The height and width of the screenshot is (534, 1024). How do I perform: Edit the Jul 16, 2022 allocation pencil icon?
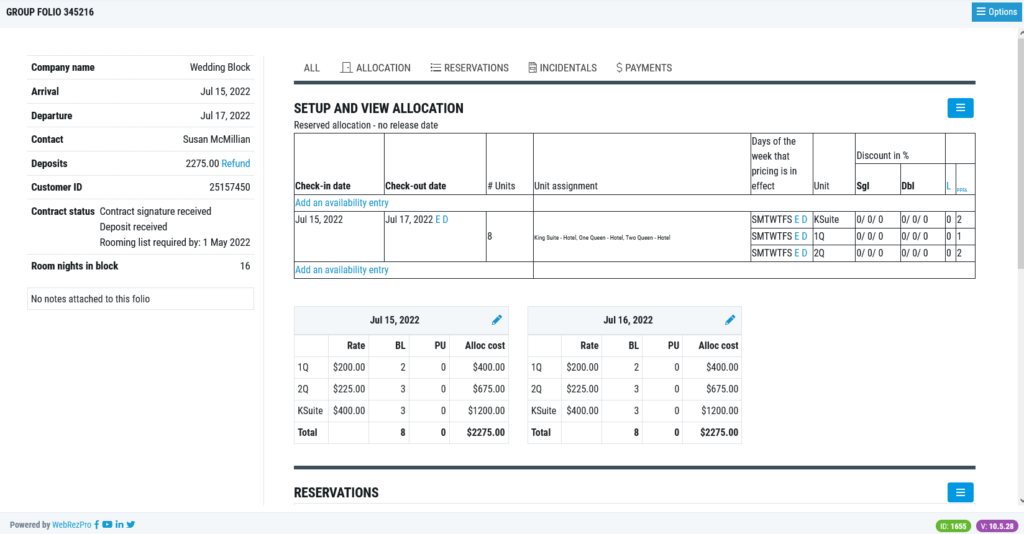click(x=730, y=320)
